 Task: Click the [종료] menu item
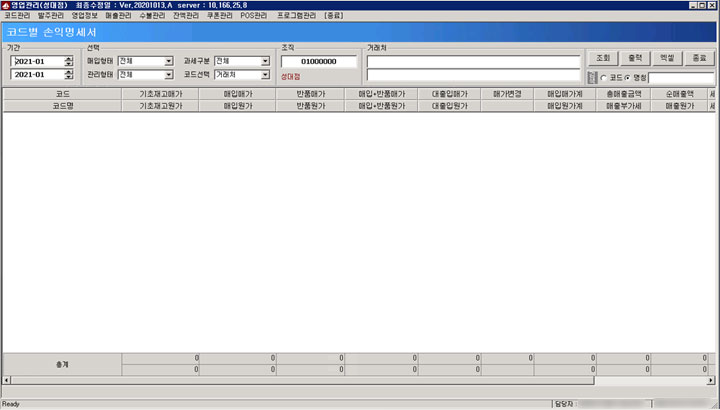click(333, 16)
